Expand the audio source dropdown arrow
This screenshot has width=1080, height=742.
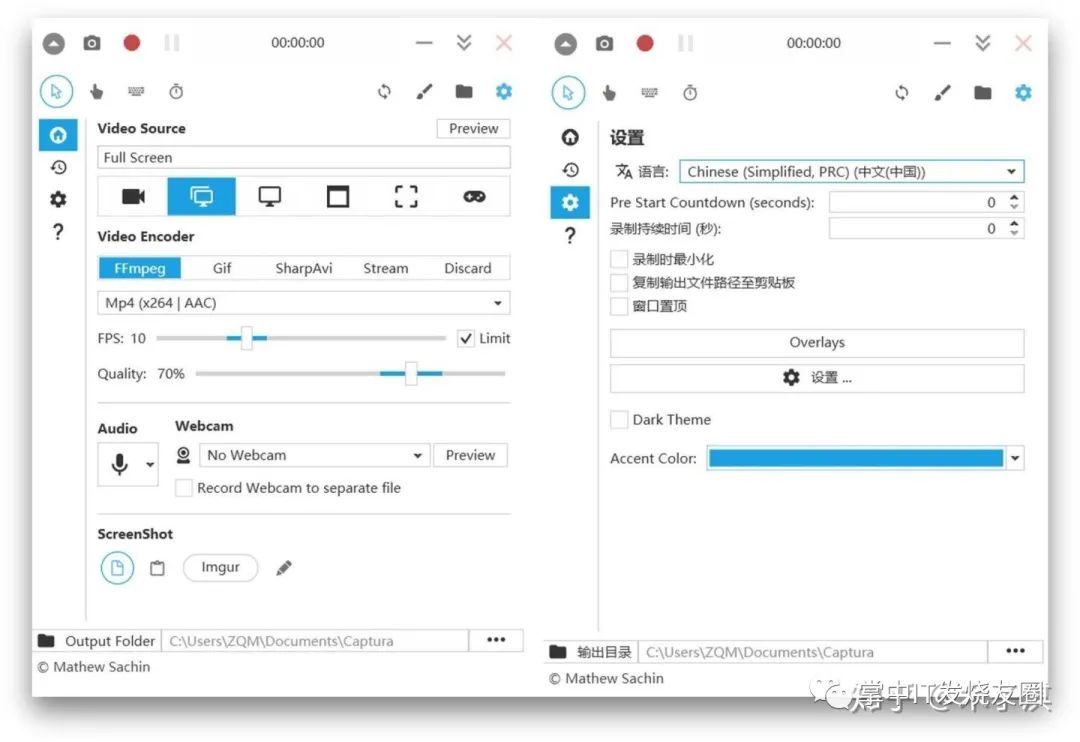click(x=150, y=464)
